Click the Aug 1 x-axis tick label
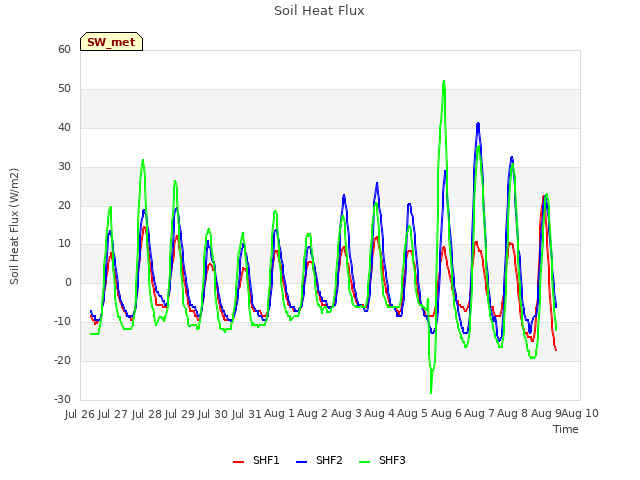This screenshot has width=640, height=480. [279, 413]
